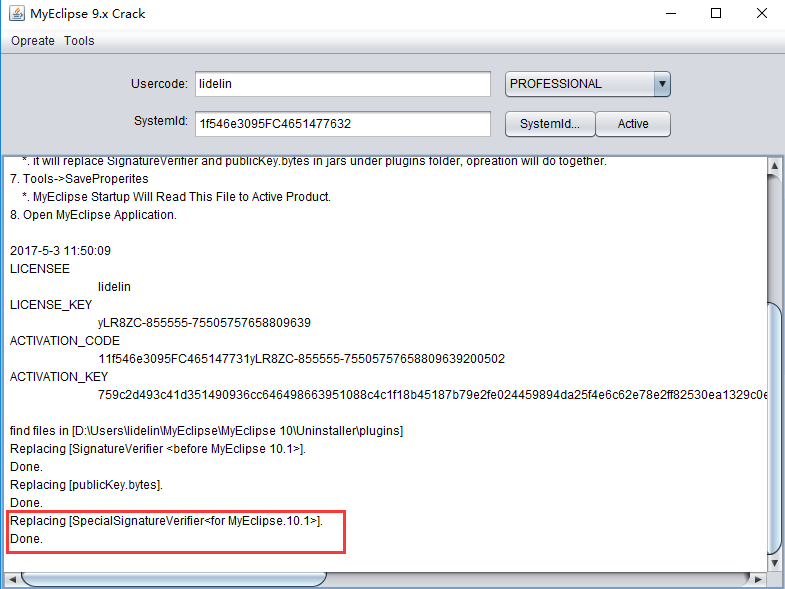Close the MyEclipse 9.x Crack window

click(x=762, y=14)
